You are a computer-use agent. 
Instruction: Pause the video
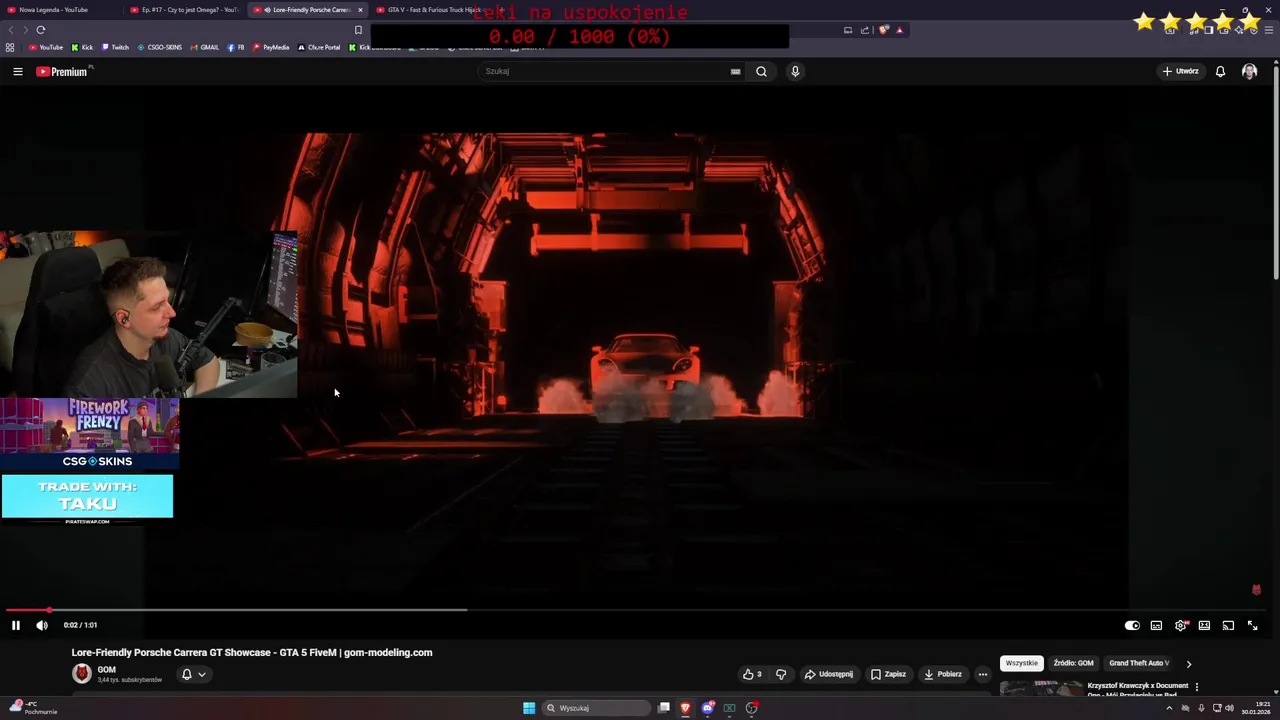pyautogui.click(x=16, y=625)
